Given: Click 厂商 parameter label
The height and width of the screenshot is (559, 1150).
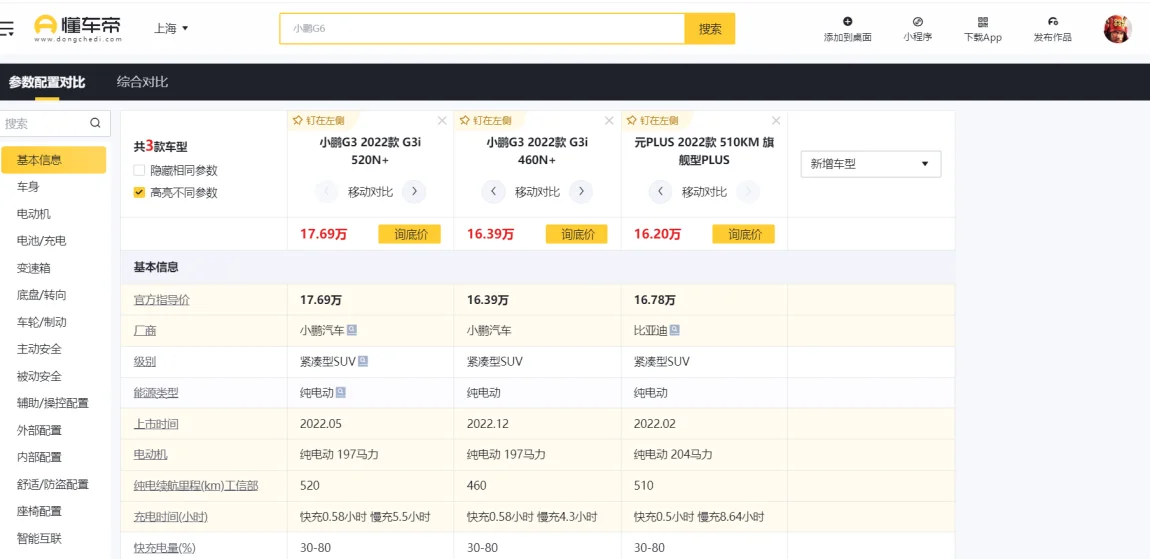Looking at the screenshot, I should point(145,331).
